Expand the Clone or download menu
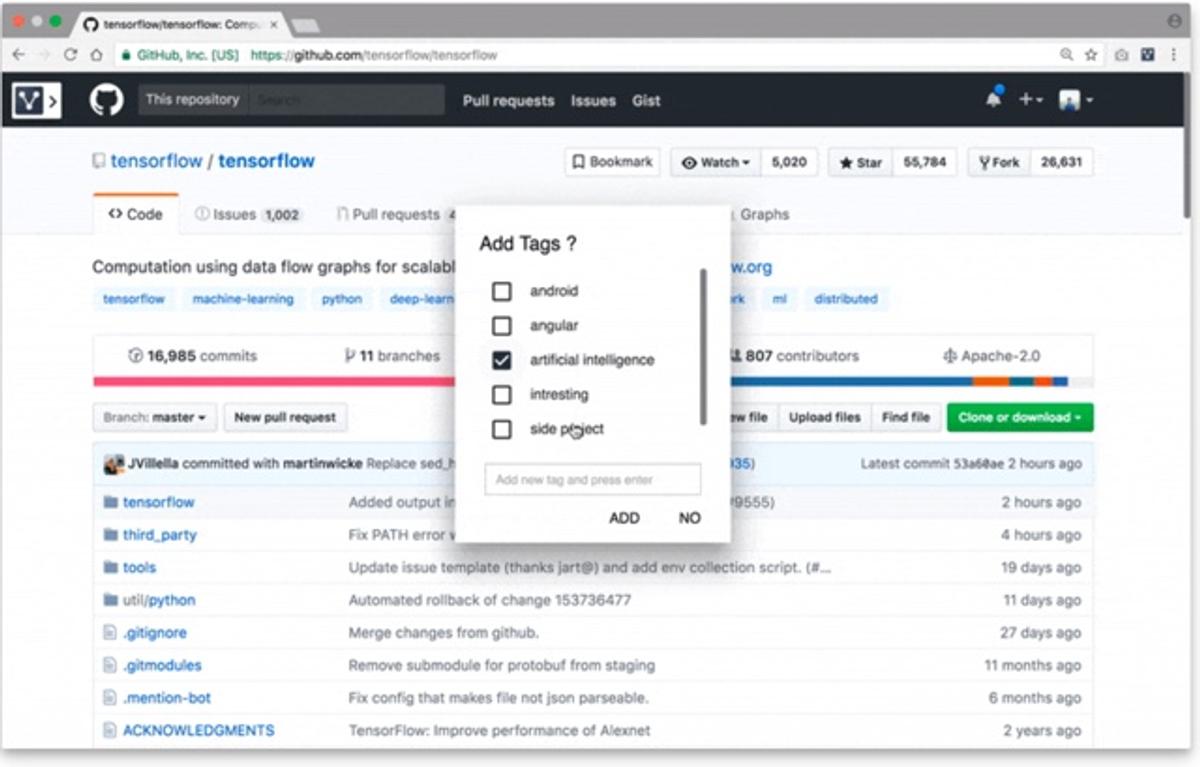This screenshot has height=767, width=1200. (x=1019, y=417)
